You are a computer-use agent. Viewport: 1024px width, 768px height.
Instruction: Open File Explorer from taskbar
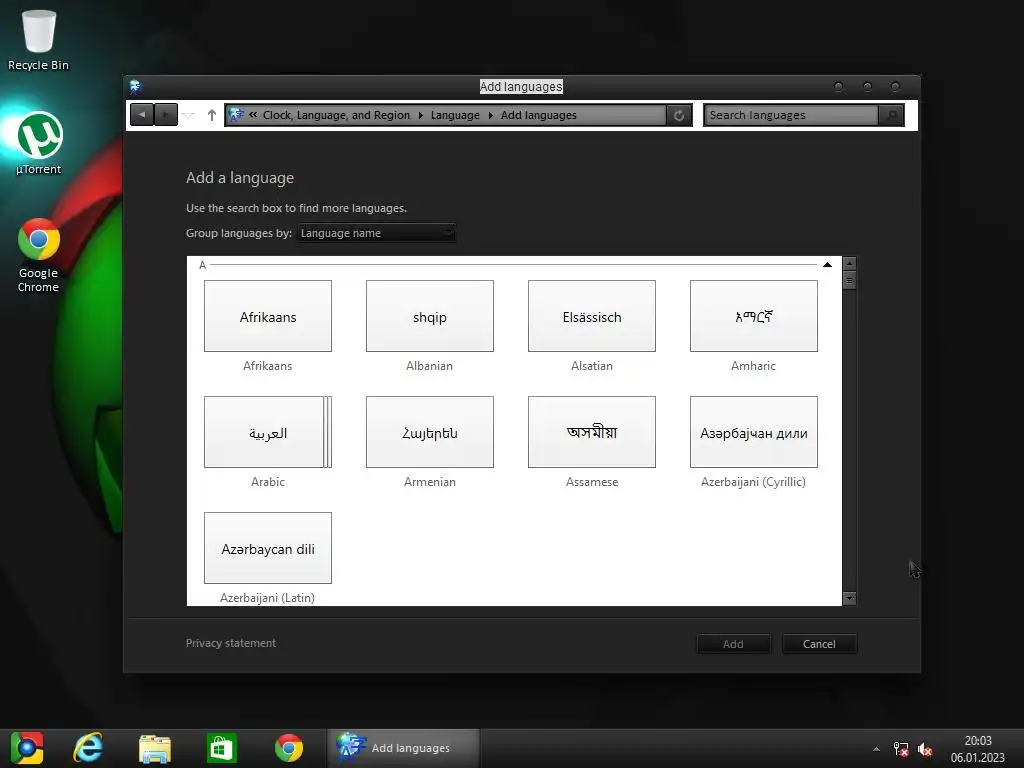pos(155,748)
